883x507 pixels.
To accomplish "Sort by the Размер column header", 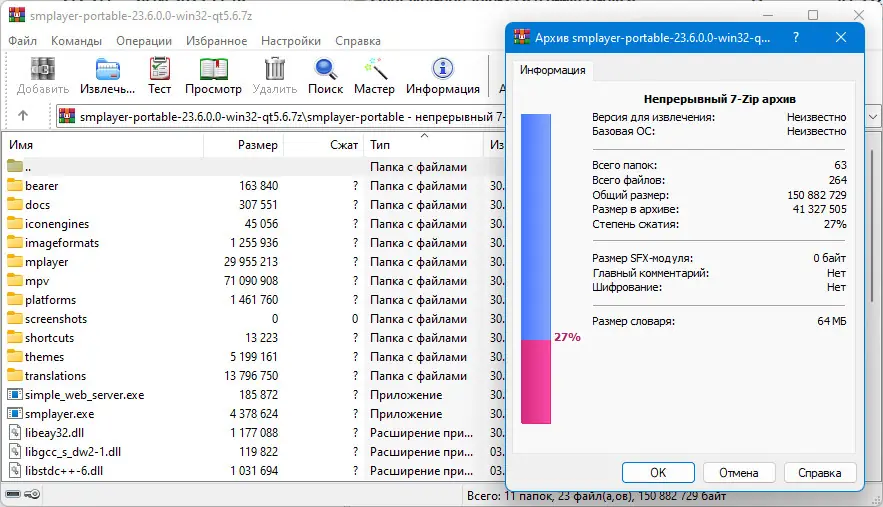I will click(243, 145).
